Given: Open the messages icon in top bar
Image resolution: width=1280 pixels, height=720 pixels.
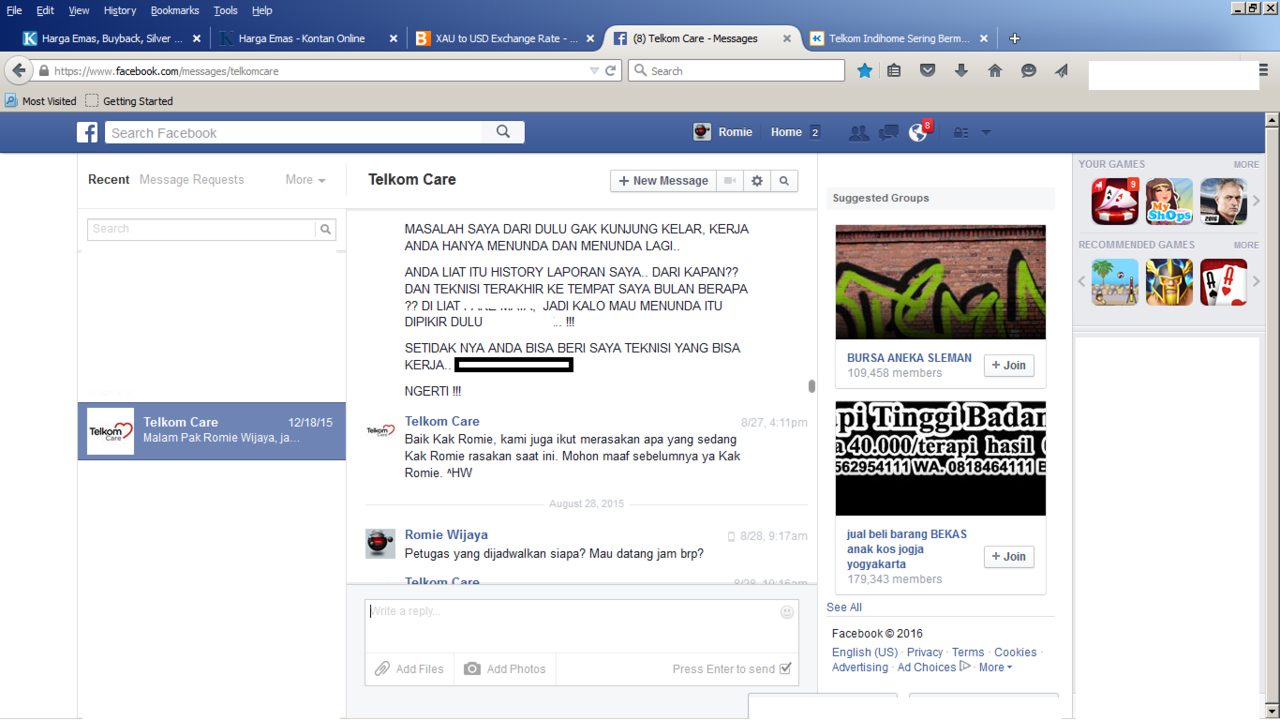Looking at the screenshot, I should [888, 132].
